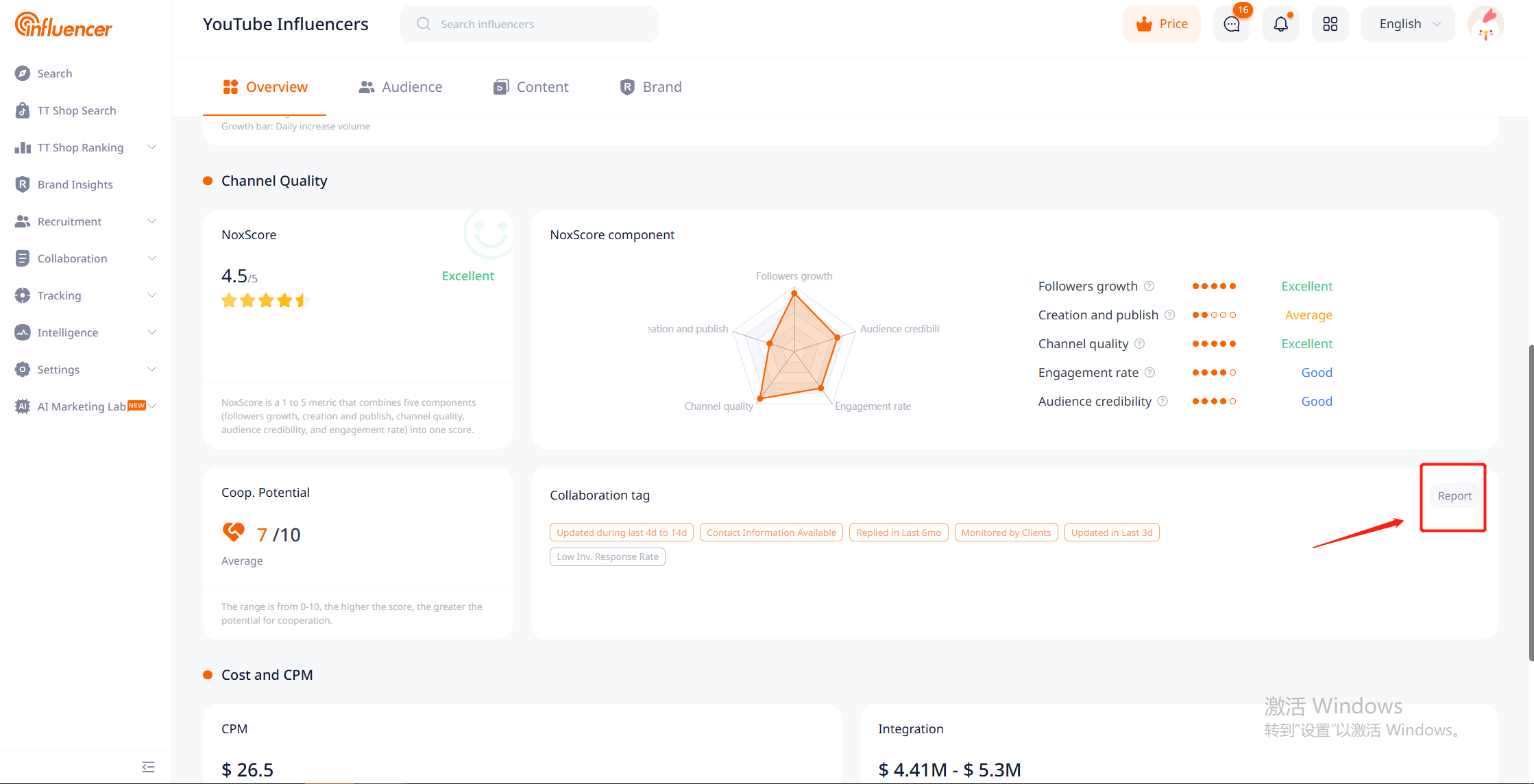Click the Search influencers field
Screen dimensions: 1534x784
pos(529,24)
